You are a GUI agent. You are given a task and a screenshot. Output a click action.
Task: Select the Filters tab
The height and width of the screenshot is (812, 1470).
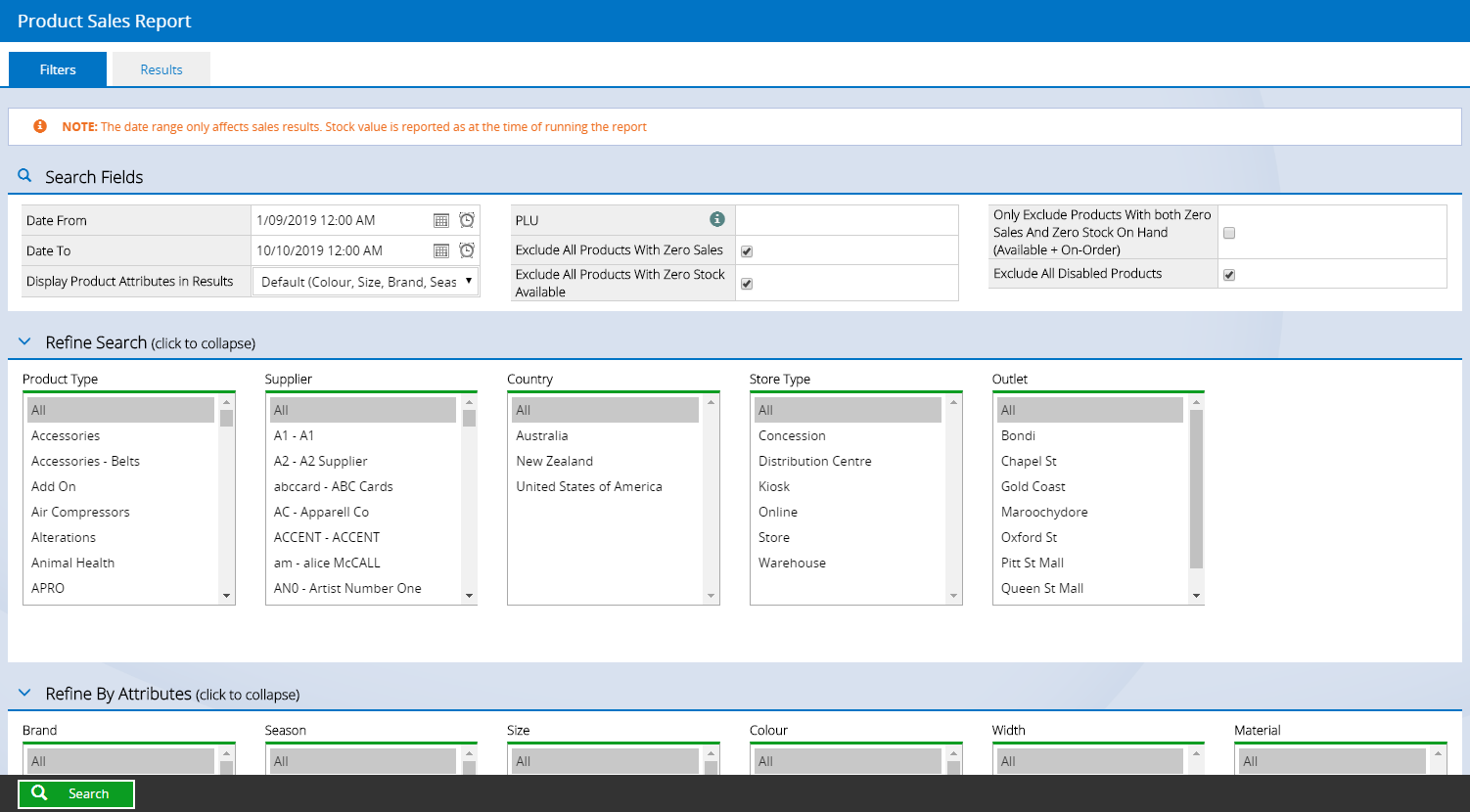tap(58, 69)
